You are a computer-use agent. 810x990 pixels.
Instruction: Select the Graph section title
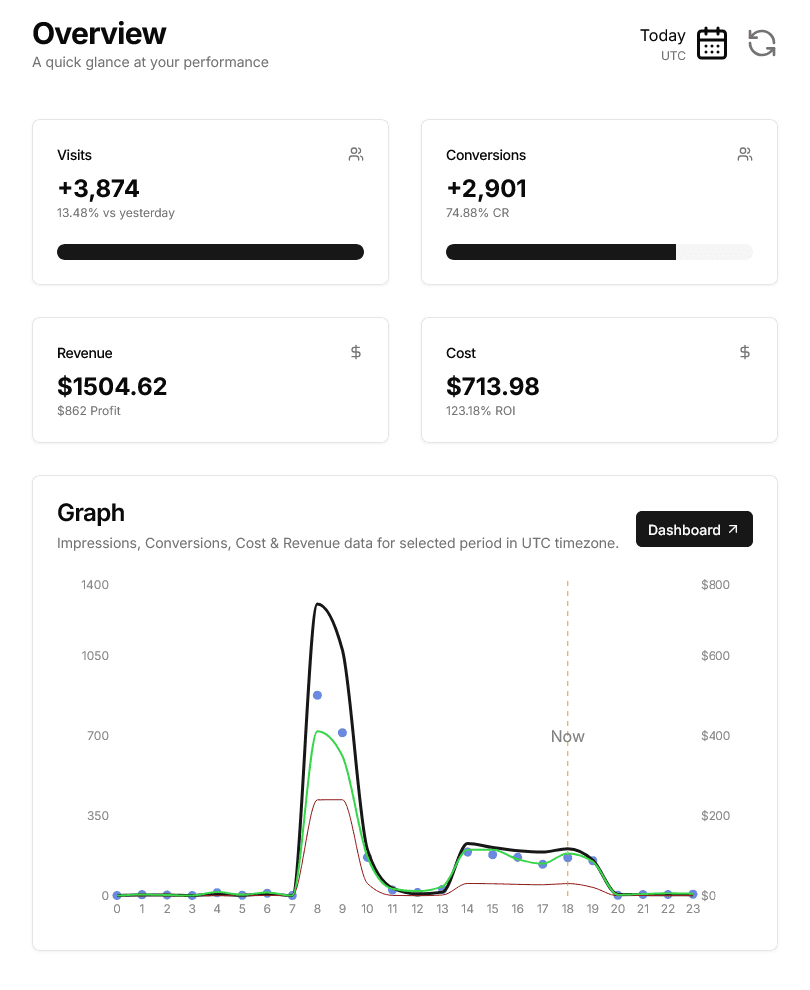coord(90,512)
